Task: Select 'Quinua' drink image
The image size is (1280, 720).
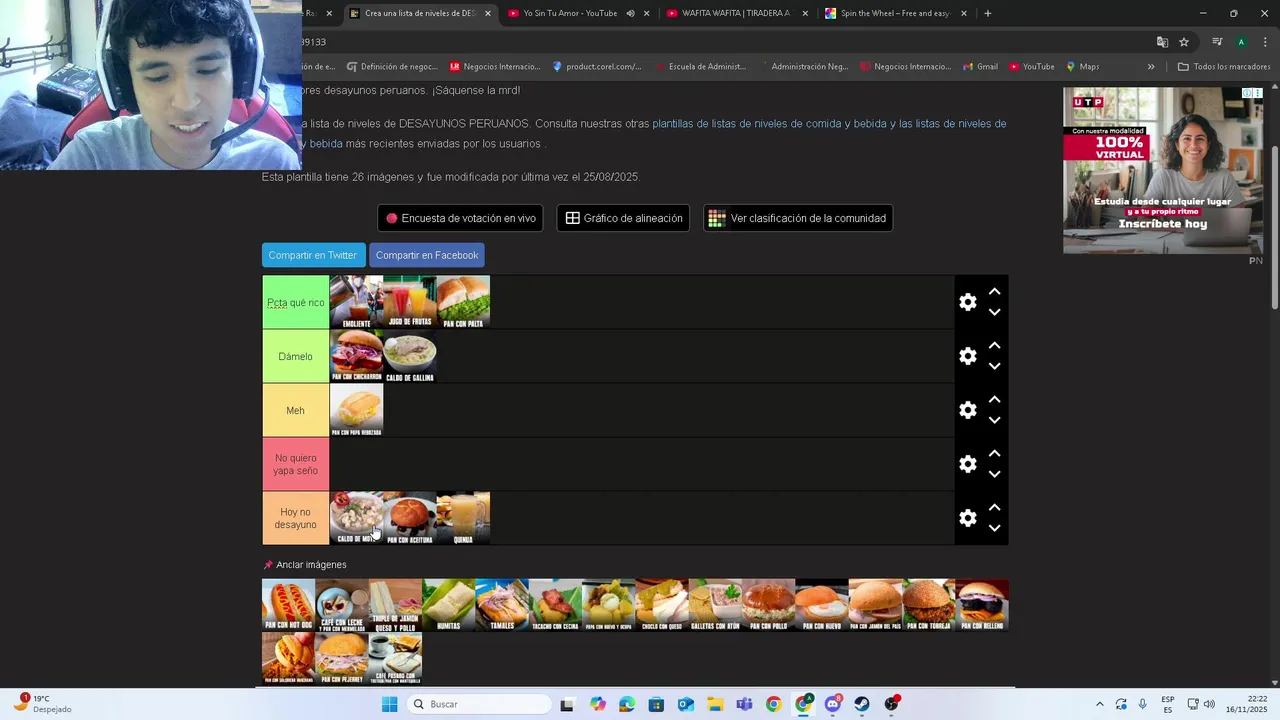Action: [463, 518]
